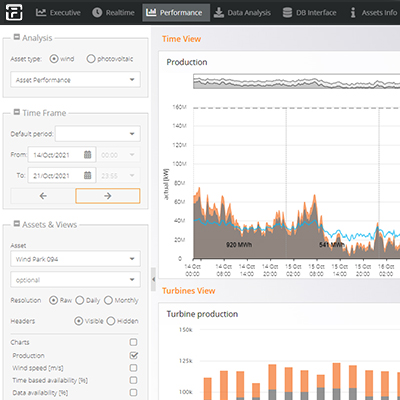Click the 15 Oct 14:00 axis label

point(339,270)
